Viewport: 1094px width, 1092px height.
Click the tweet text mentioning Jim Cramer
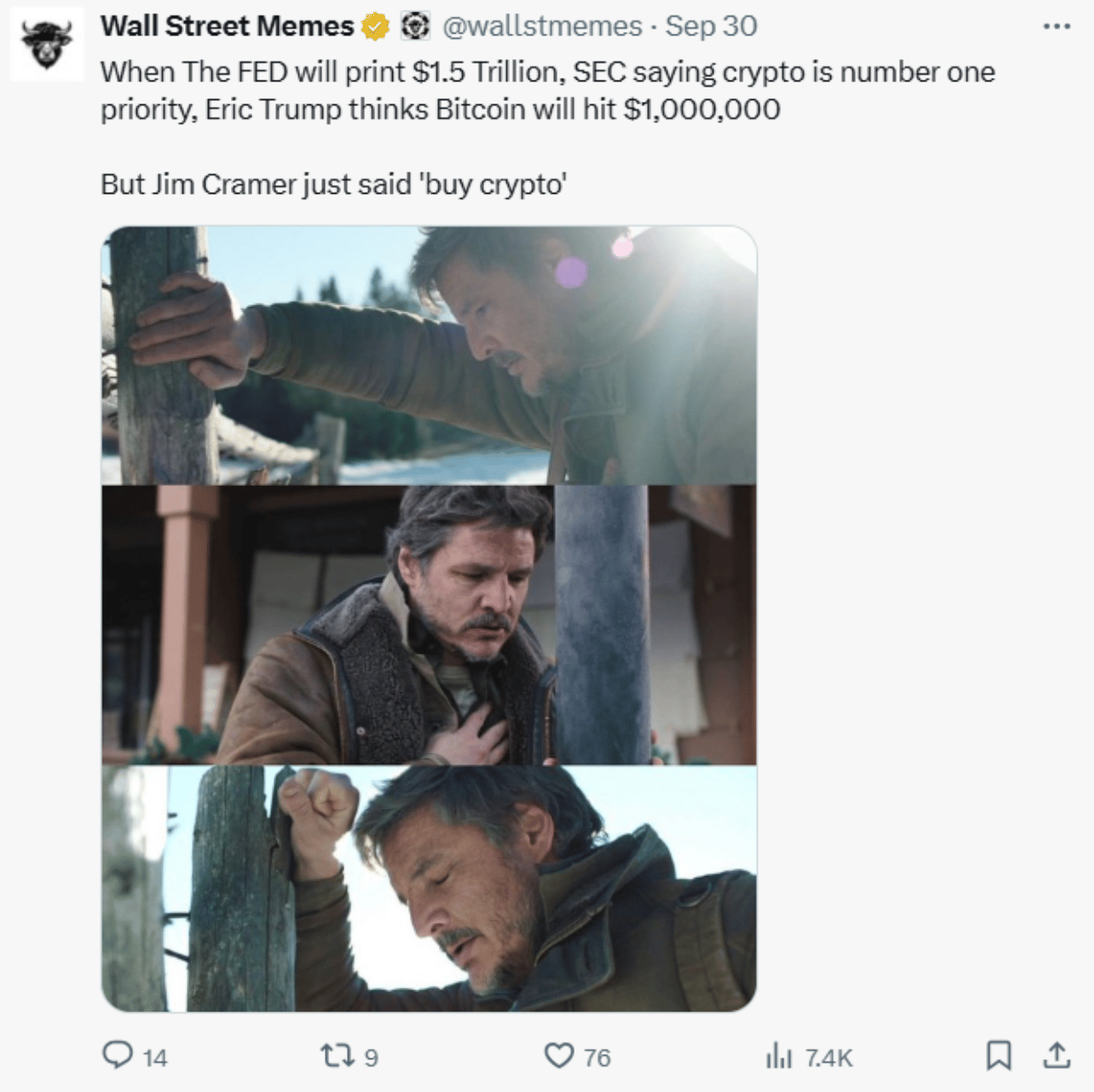click(334, 184)
